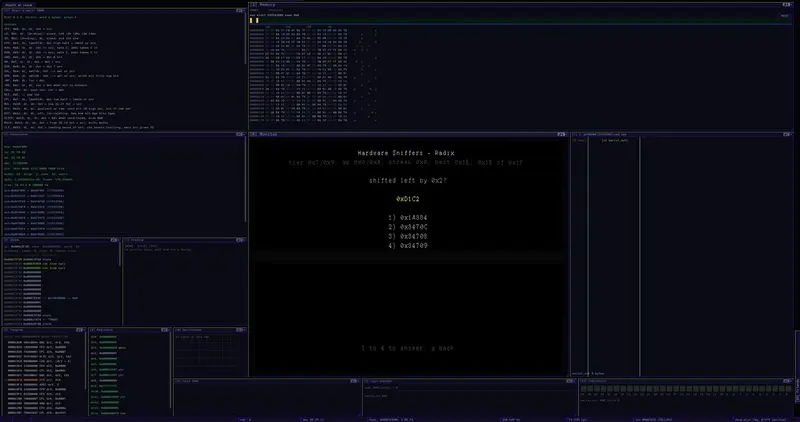Click the Stack panel header control icon
This screenshot has height=422, width=800.
pyautogui.click(x=114, y=240)
